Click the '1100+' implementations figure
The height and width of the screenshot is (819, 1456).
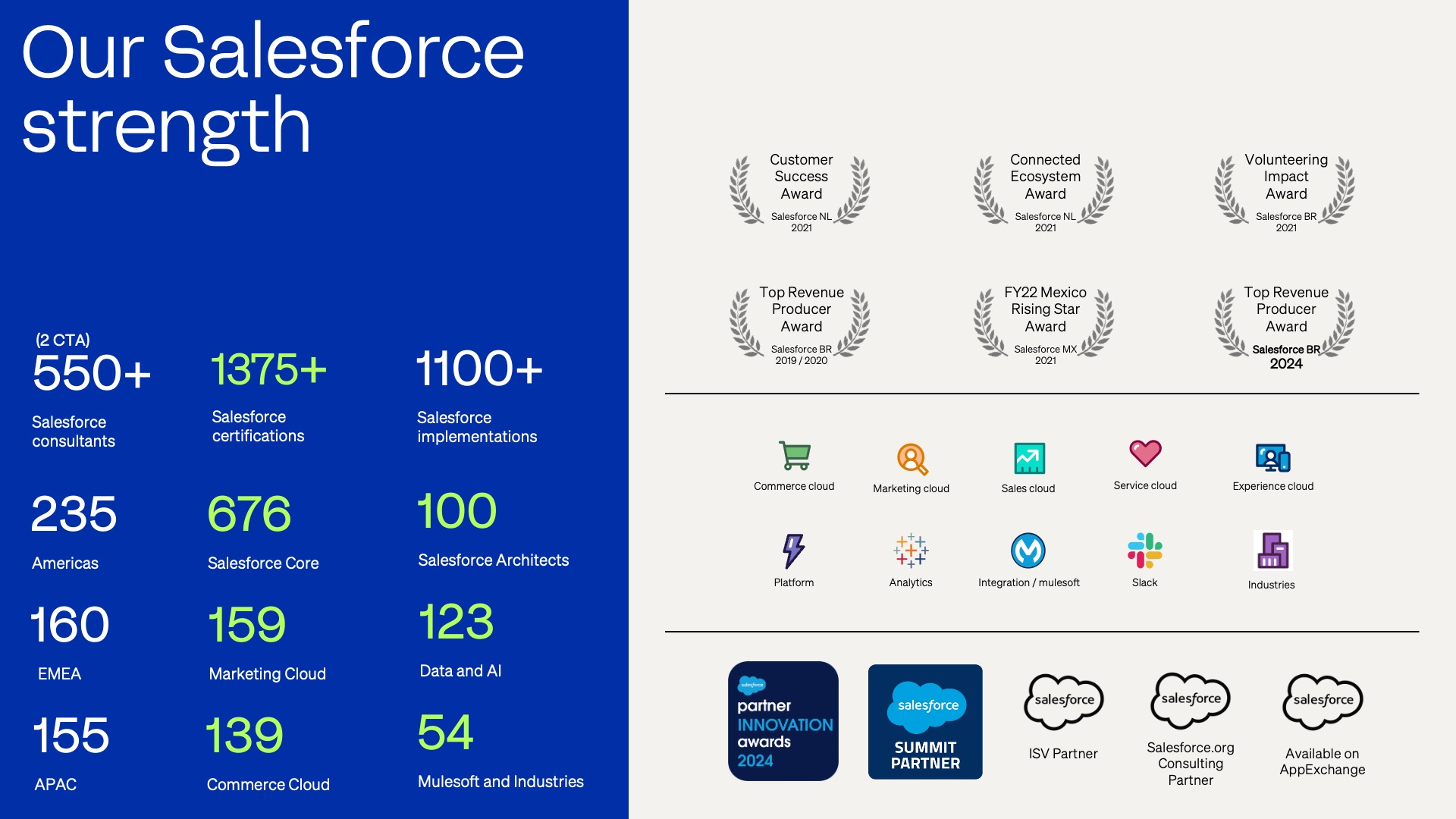point(479,369)
